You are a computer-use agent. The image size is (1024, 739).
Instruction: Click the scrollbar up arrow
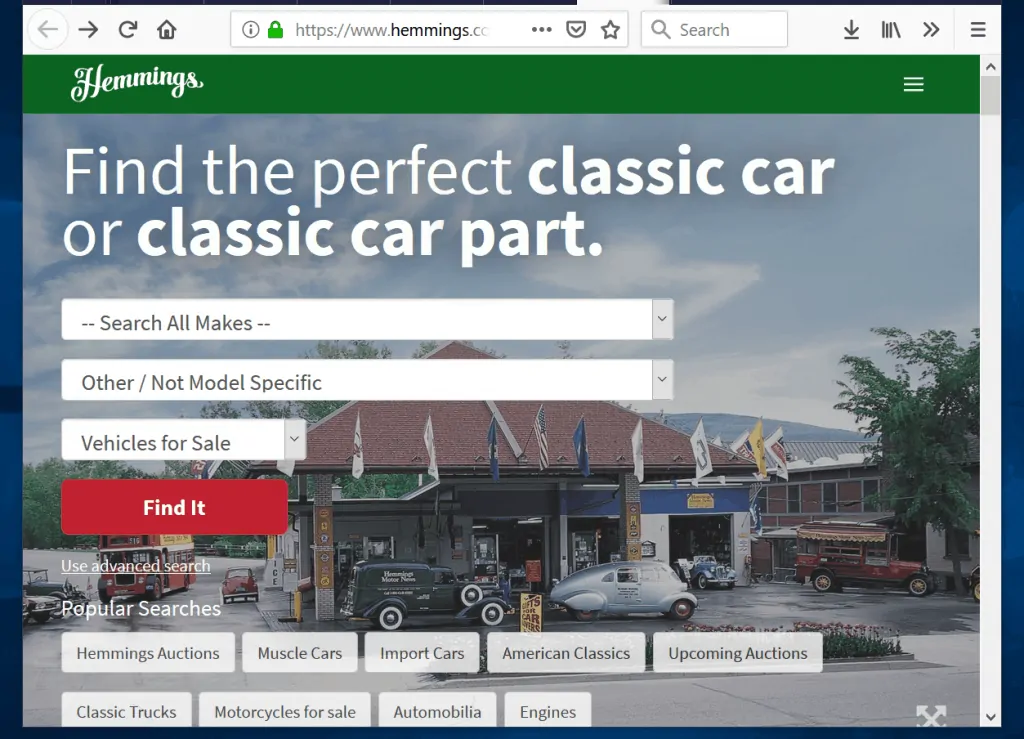[x=990, y=66]
